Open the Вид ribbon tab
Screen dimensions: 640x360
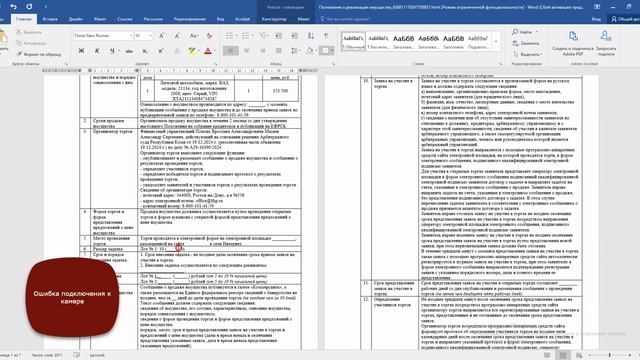coord(220,19)
